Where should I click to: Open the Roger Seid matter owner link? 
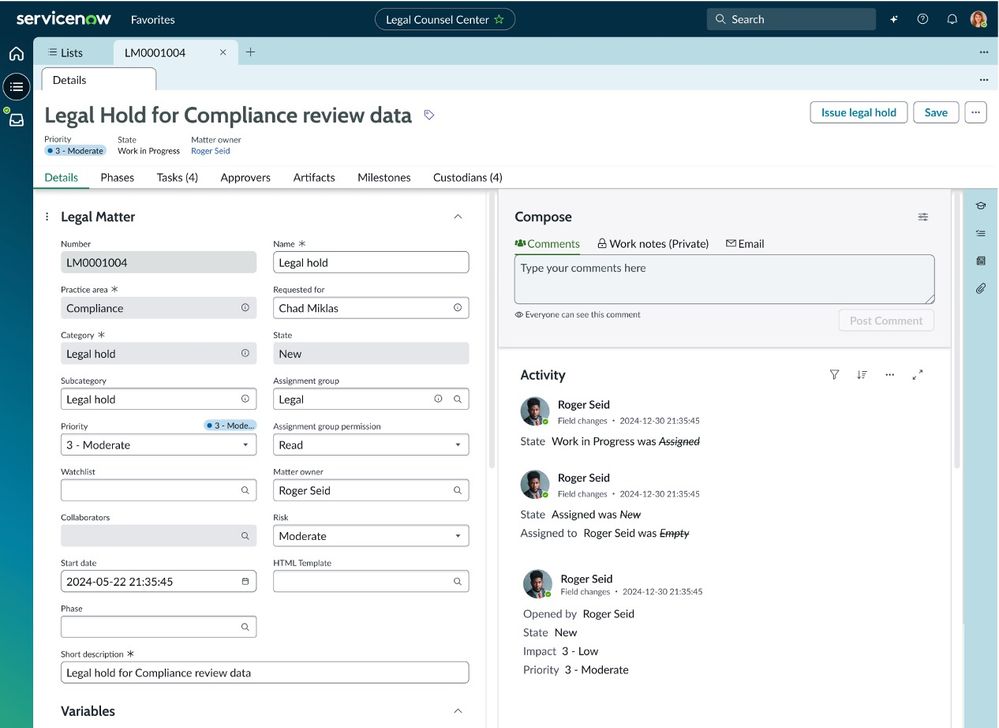click(210, 151)
